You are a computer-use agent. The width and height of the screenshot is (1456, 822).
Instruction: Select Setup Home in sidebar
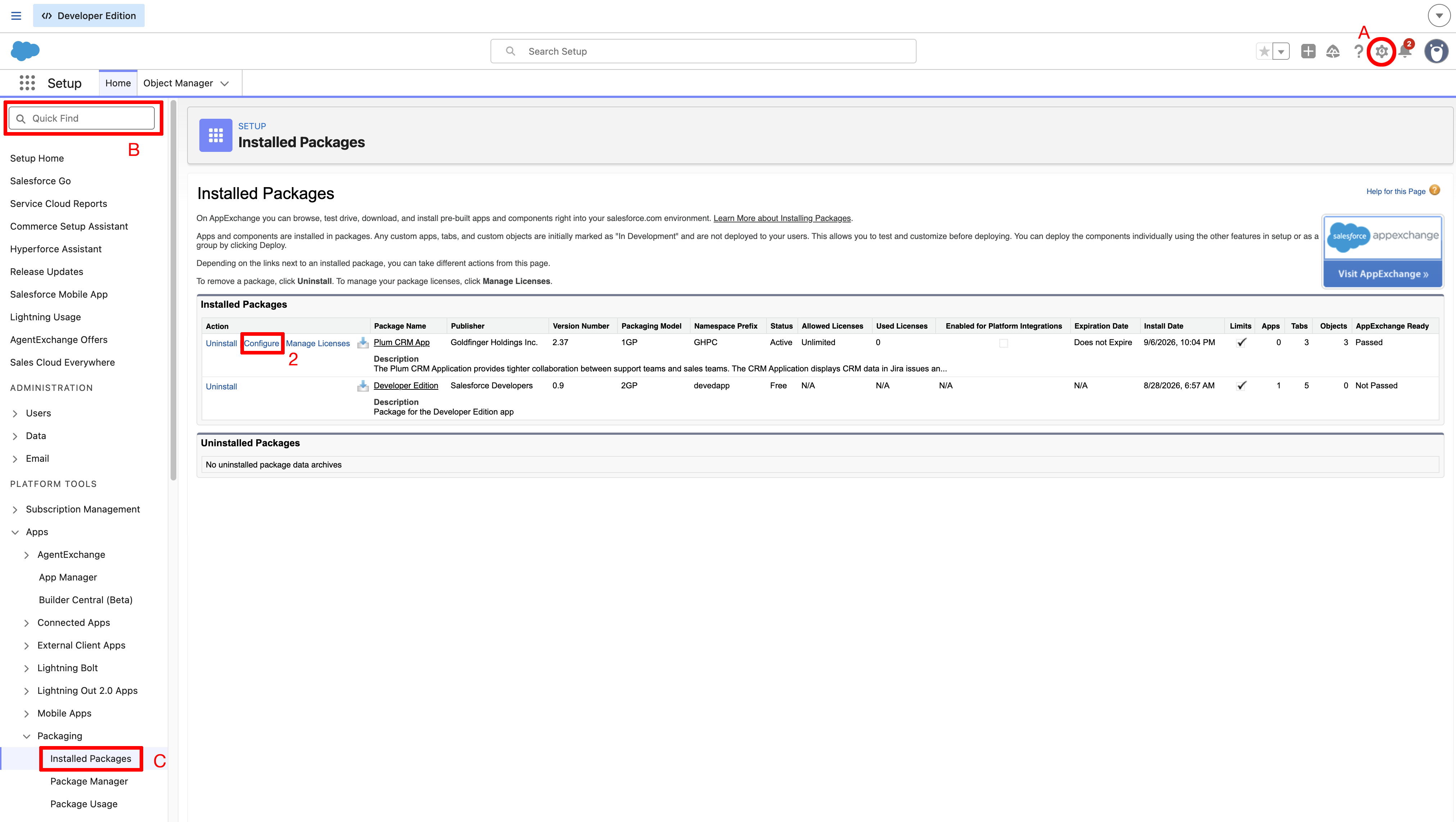click(x=37, y=158)
